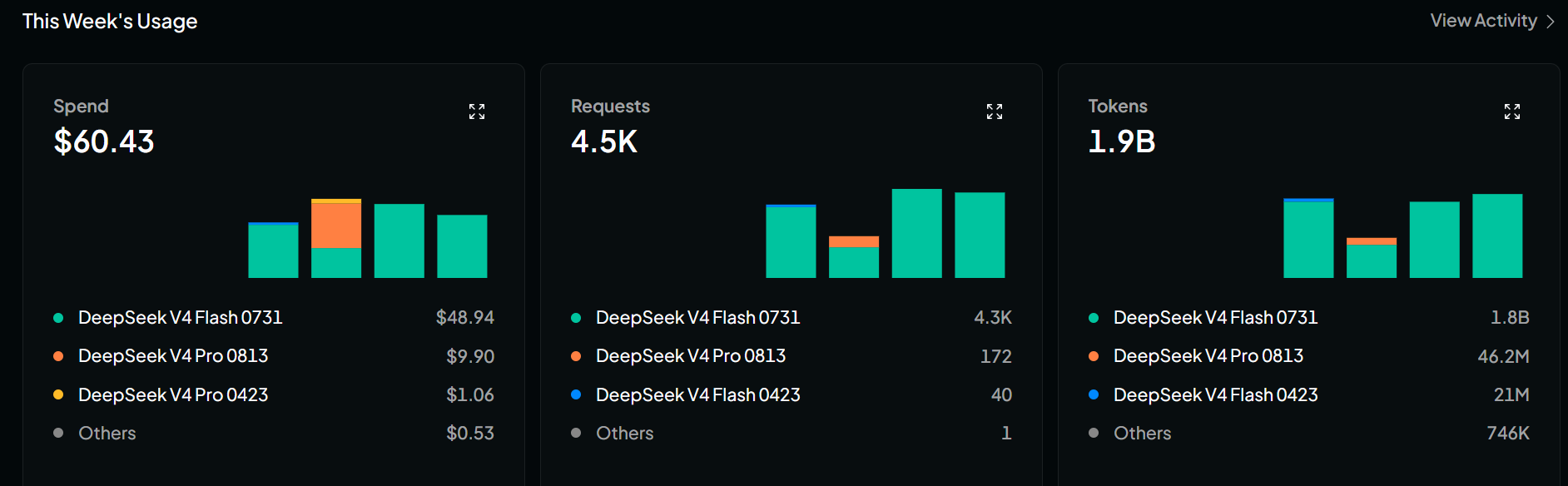Screen dimensions: 1568x486
Task: Open the View Activity link
Action: point(1483,21)
